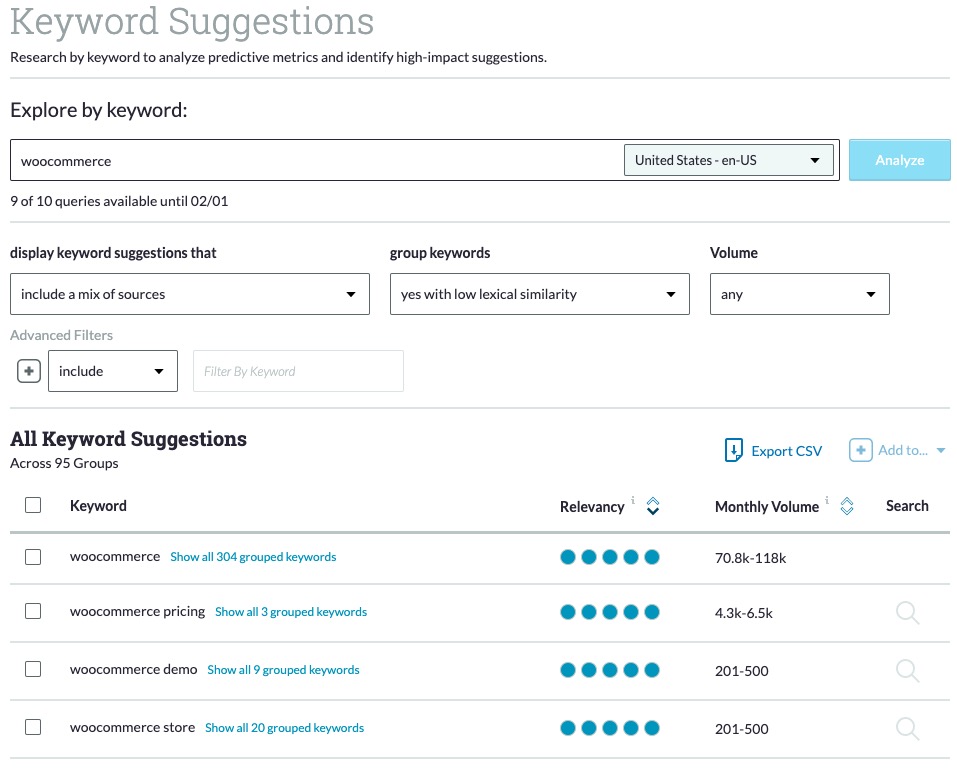
Task: Click search magnifier for woocommerce store
Action: 907,728
